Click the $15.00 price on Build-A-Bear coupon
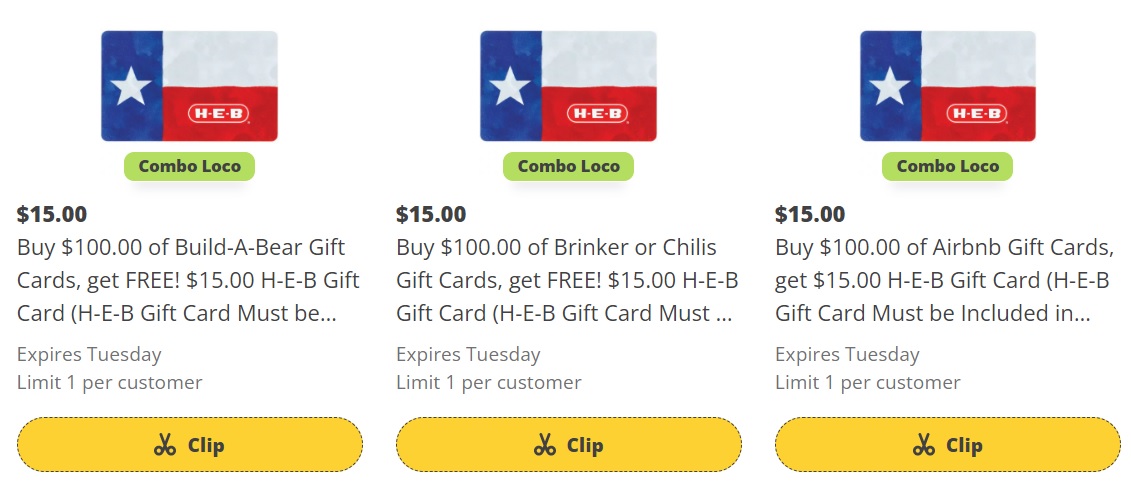 [52, 214]
